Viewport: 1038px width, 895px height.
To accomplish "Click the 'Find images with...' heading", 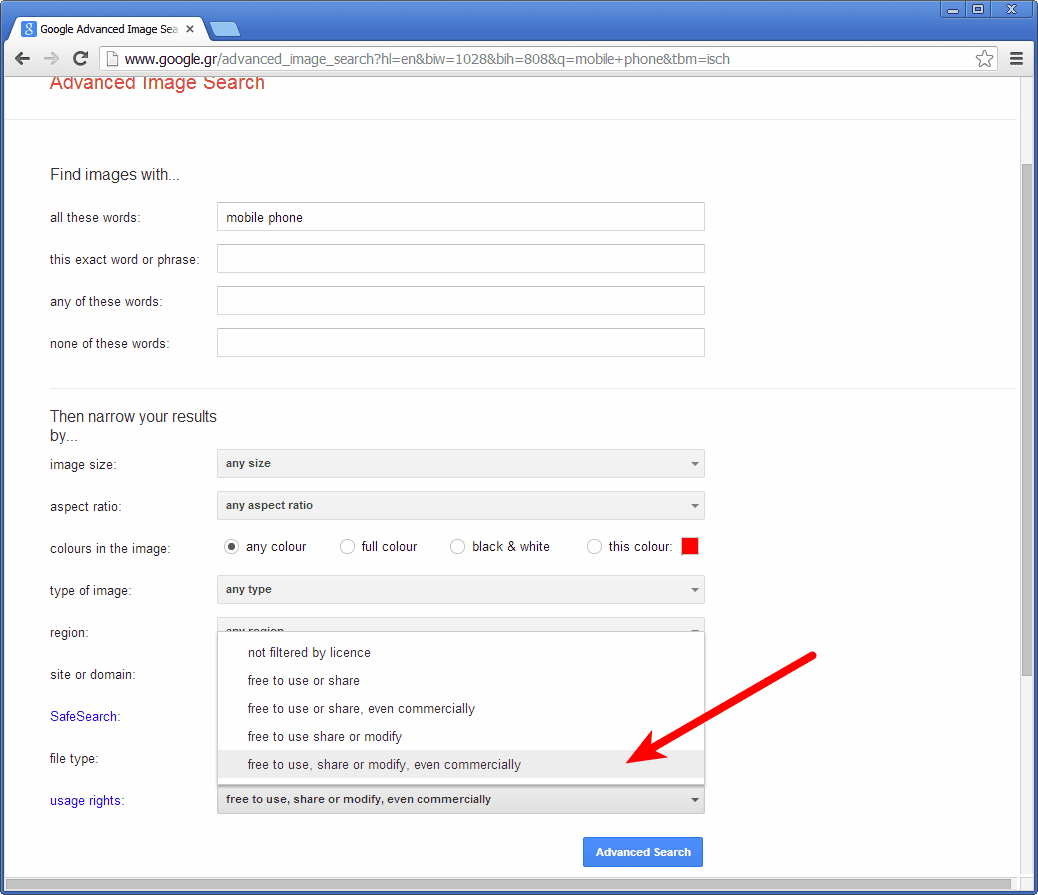I will click(x=115, y=174).
